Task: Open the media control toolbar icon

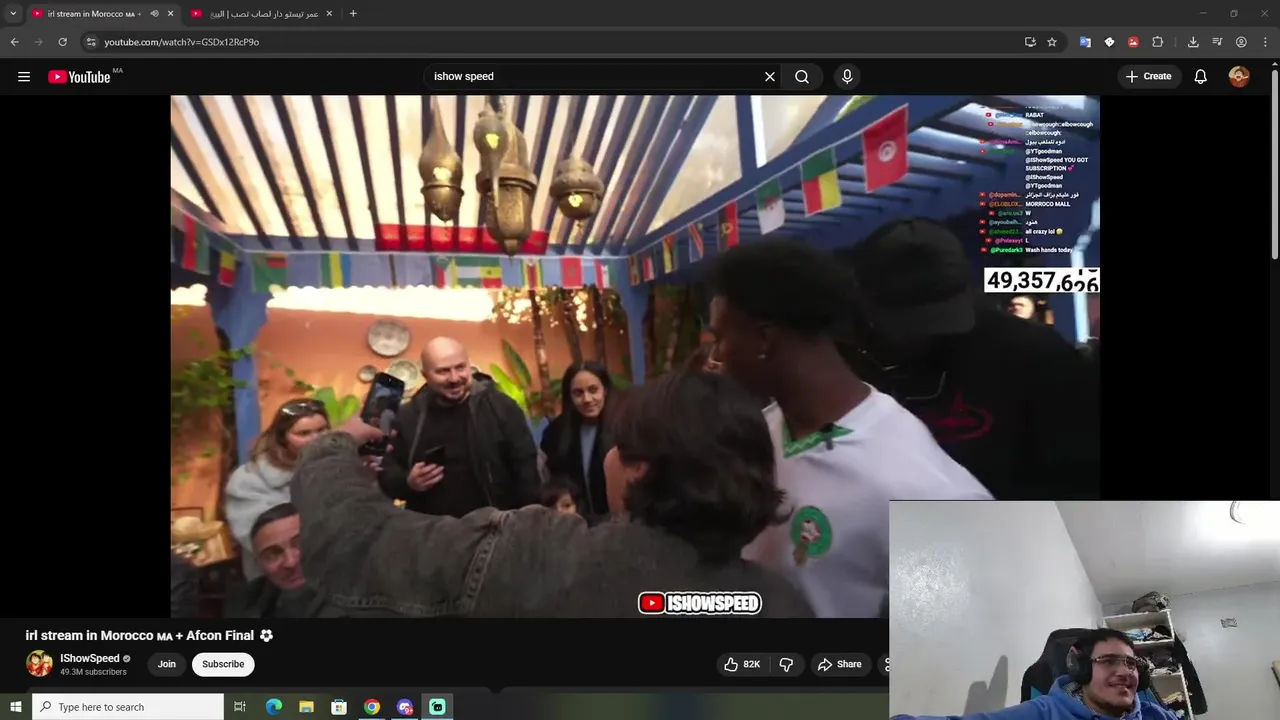Action: [1217, 42]
